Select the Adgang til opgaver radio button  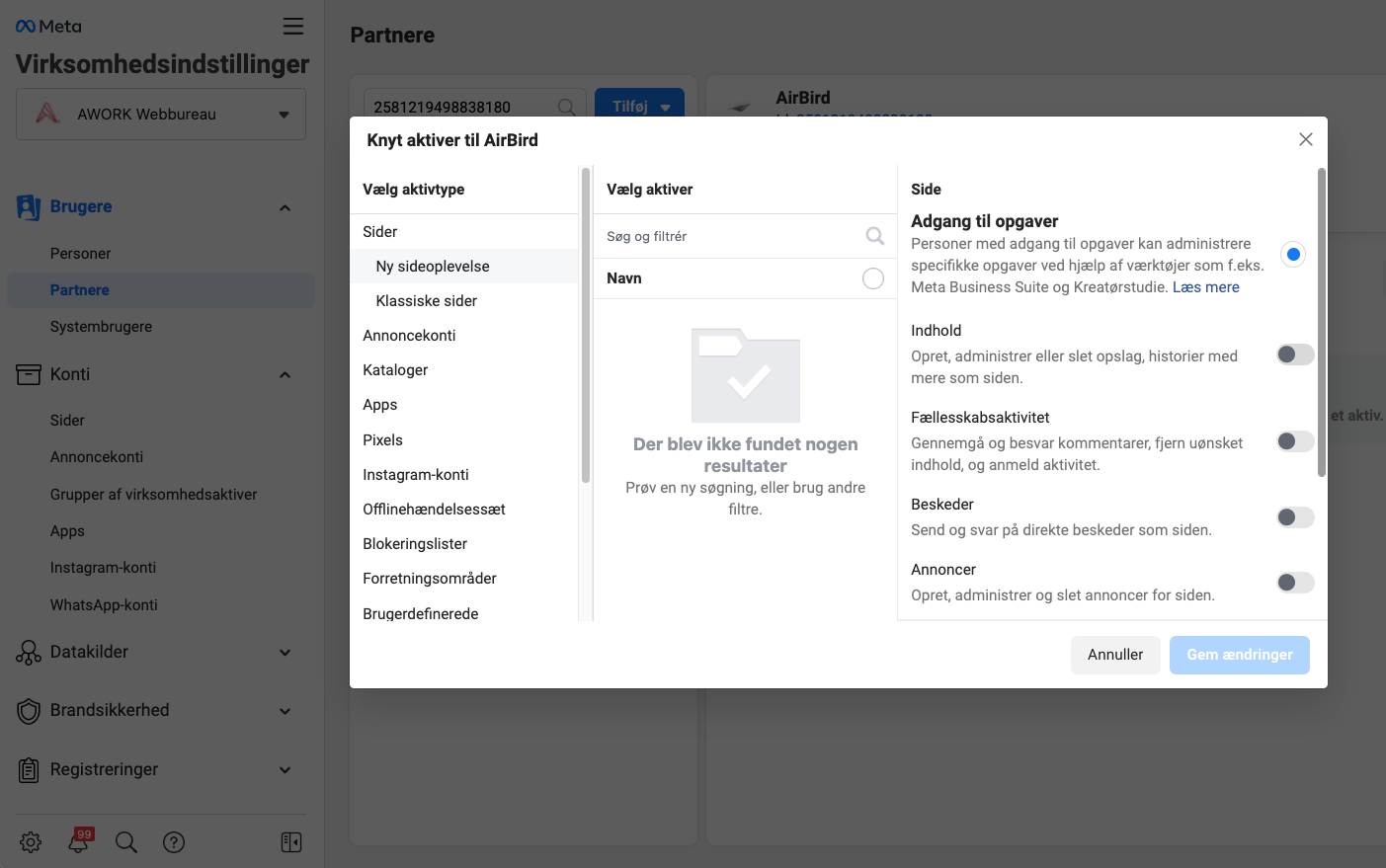point(1293,255)
